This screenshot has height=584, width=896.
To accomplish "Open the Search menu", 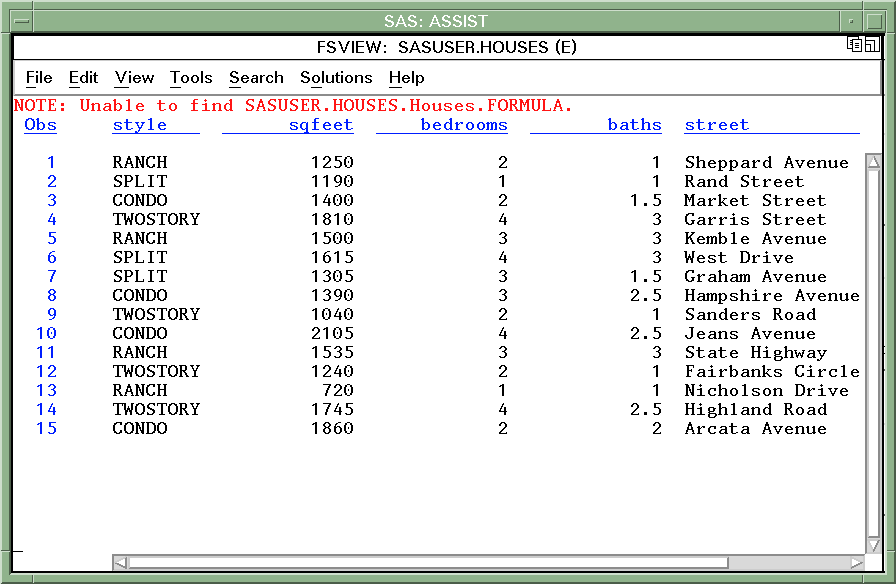I will pos(255,77).
